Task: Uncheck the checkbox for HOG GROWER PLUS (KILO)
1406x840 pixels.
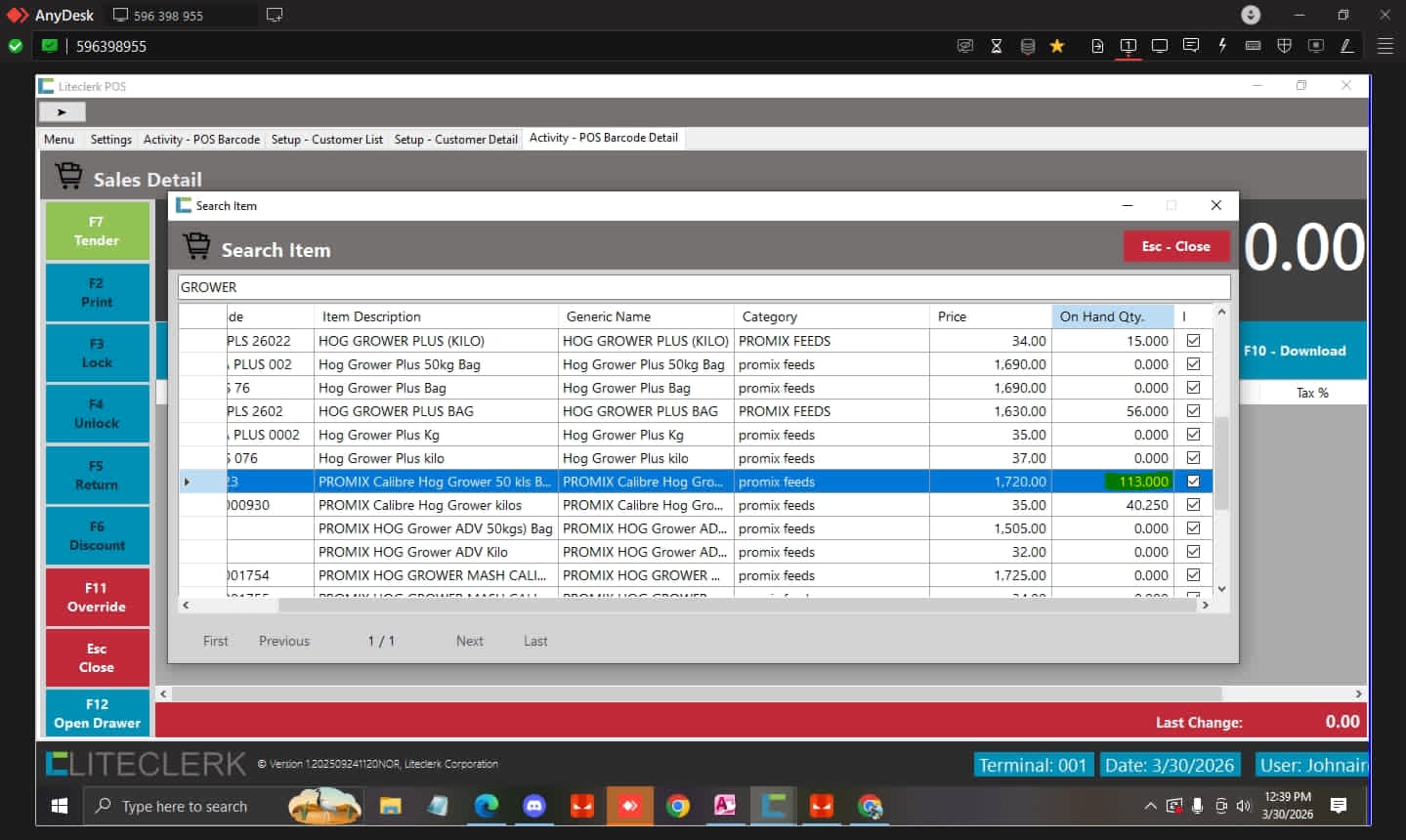Action: pyautogui.click(x=1193, y=341)
